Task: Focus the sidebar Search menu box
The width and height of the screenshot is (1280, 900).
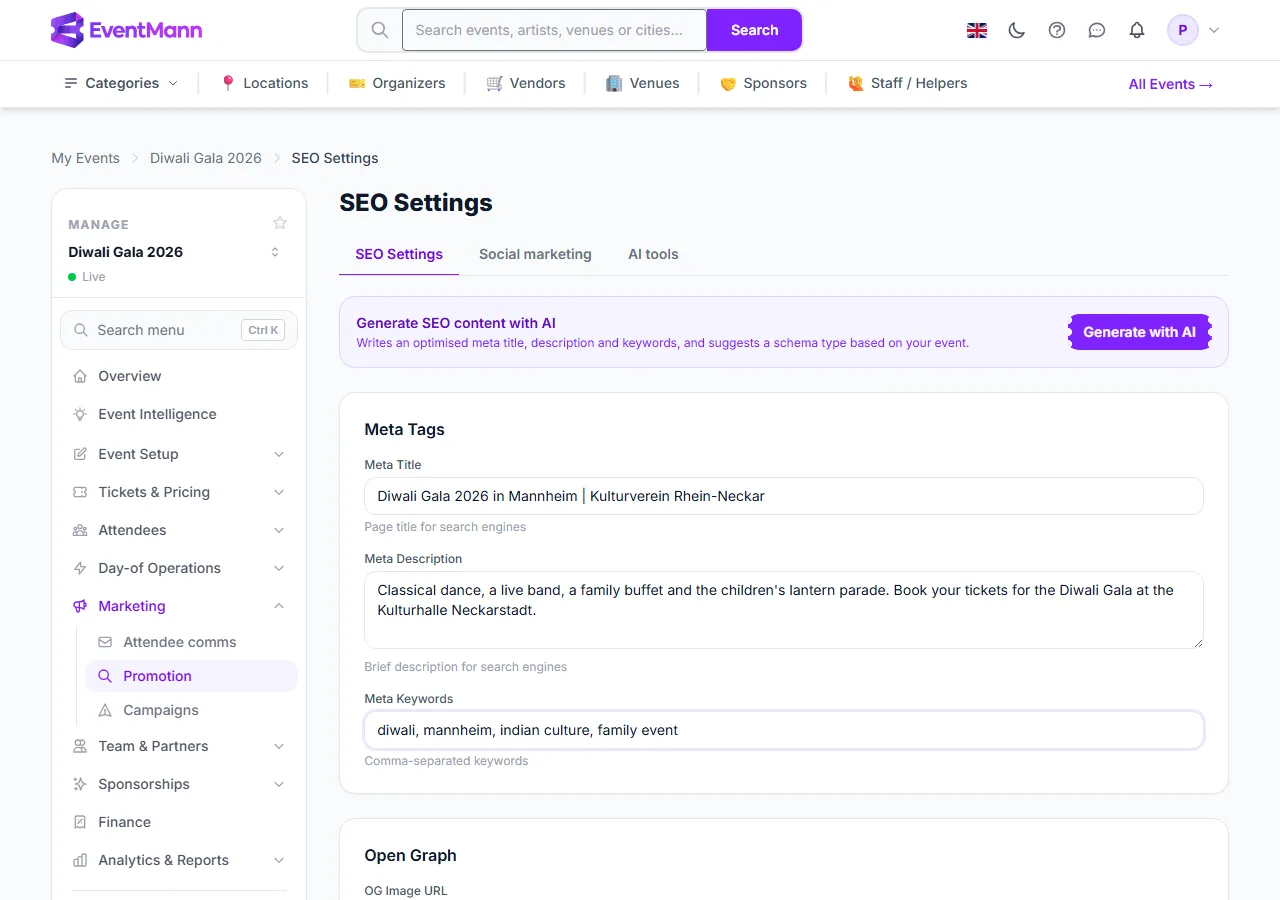Action: [179, 330]
